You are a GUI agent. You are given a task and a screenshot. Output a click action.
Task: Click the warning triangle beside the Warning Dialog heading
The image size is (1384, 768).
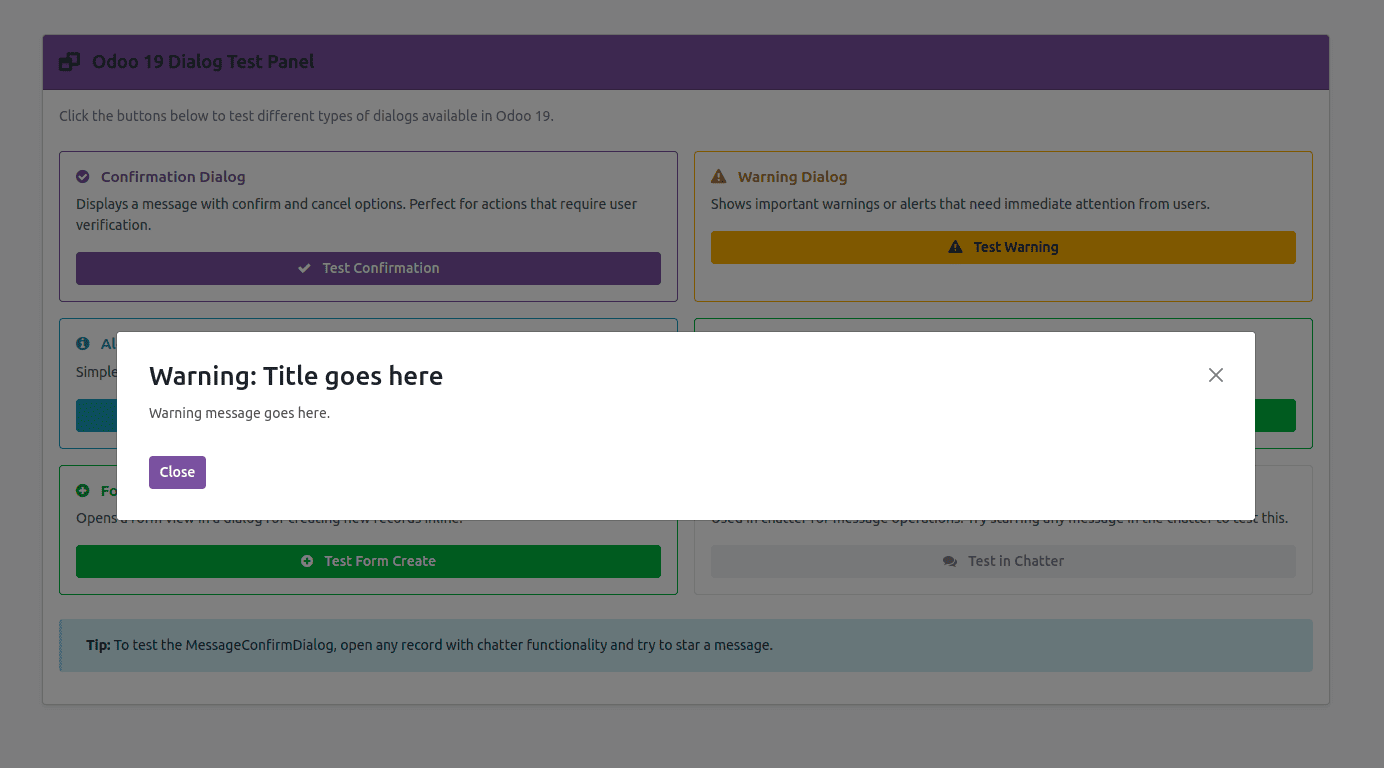click(718, 176)
